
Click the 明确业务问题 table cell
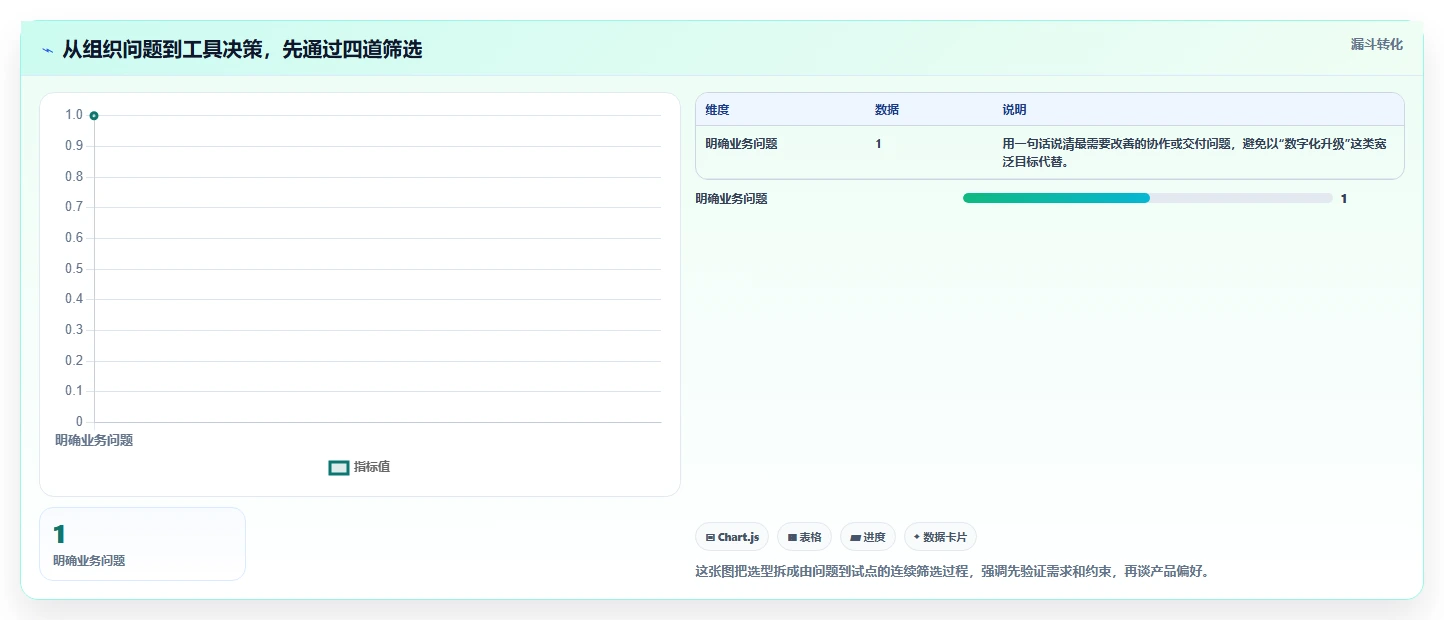point(741,144)
